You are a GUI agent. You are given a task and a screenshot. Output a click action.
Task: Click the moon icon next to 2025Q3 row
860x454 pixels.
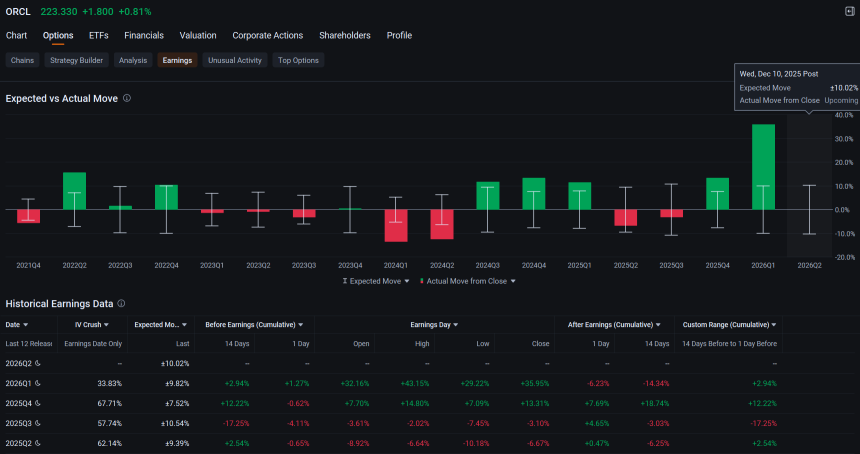pyautogui.click(x=38, y=423)
